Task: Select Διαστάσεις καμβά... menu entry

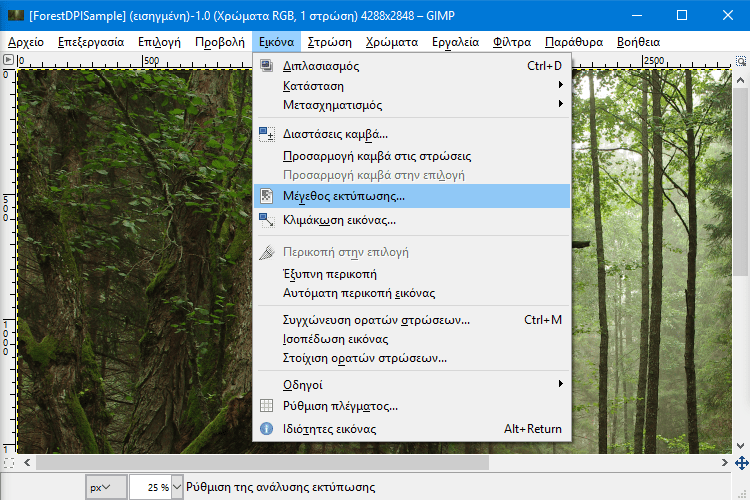Action: [x=412, y=134]
